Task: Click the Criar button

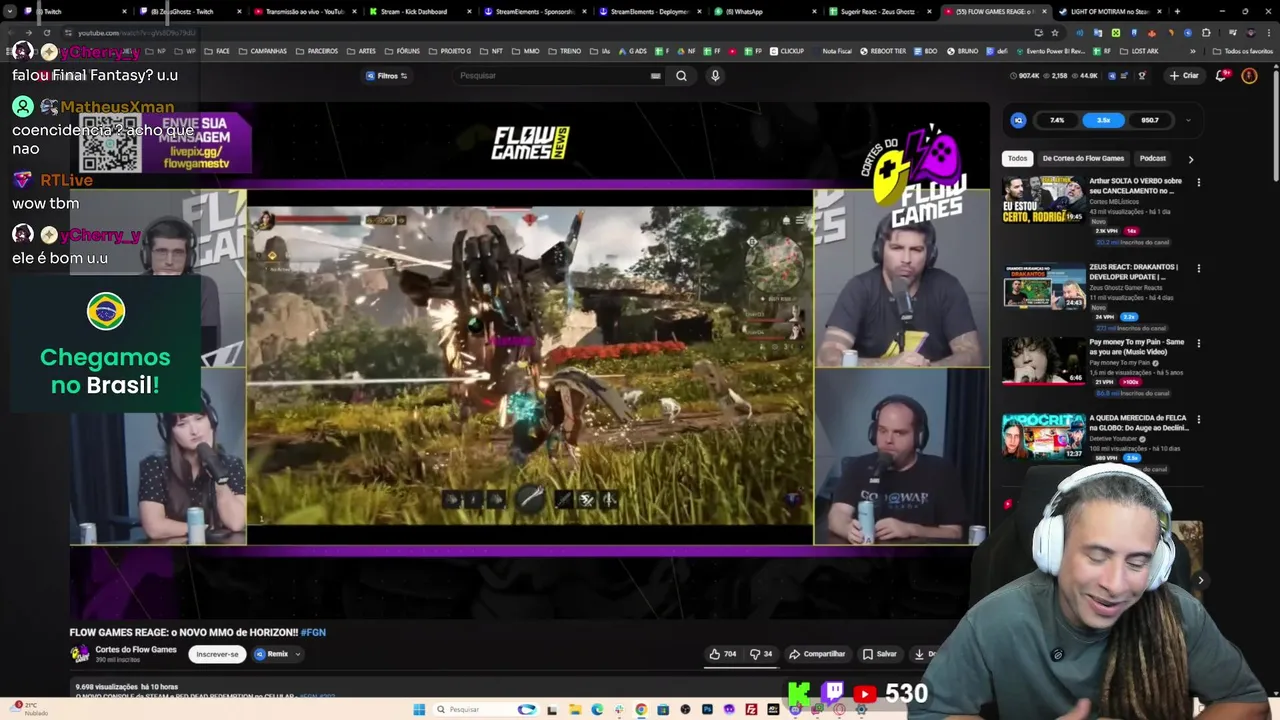Action: click(x=1184, y=75)
